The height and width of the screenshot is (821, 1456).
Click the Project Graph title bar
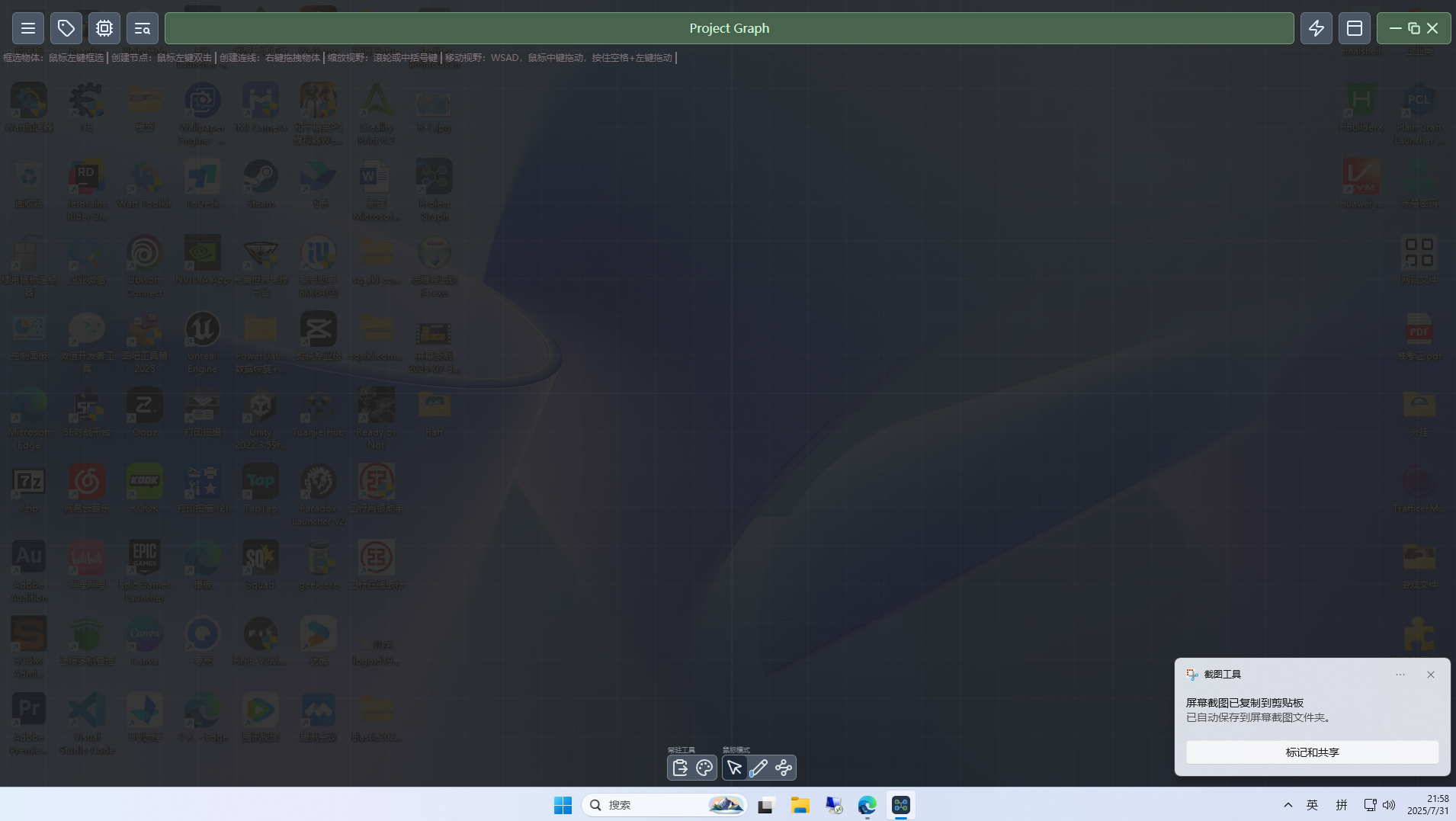coord(729,28)
